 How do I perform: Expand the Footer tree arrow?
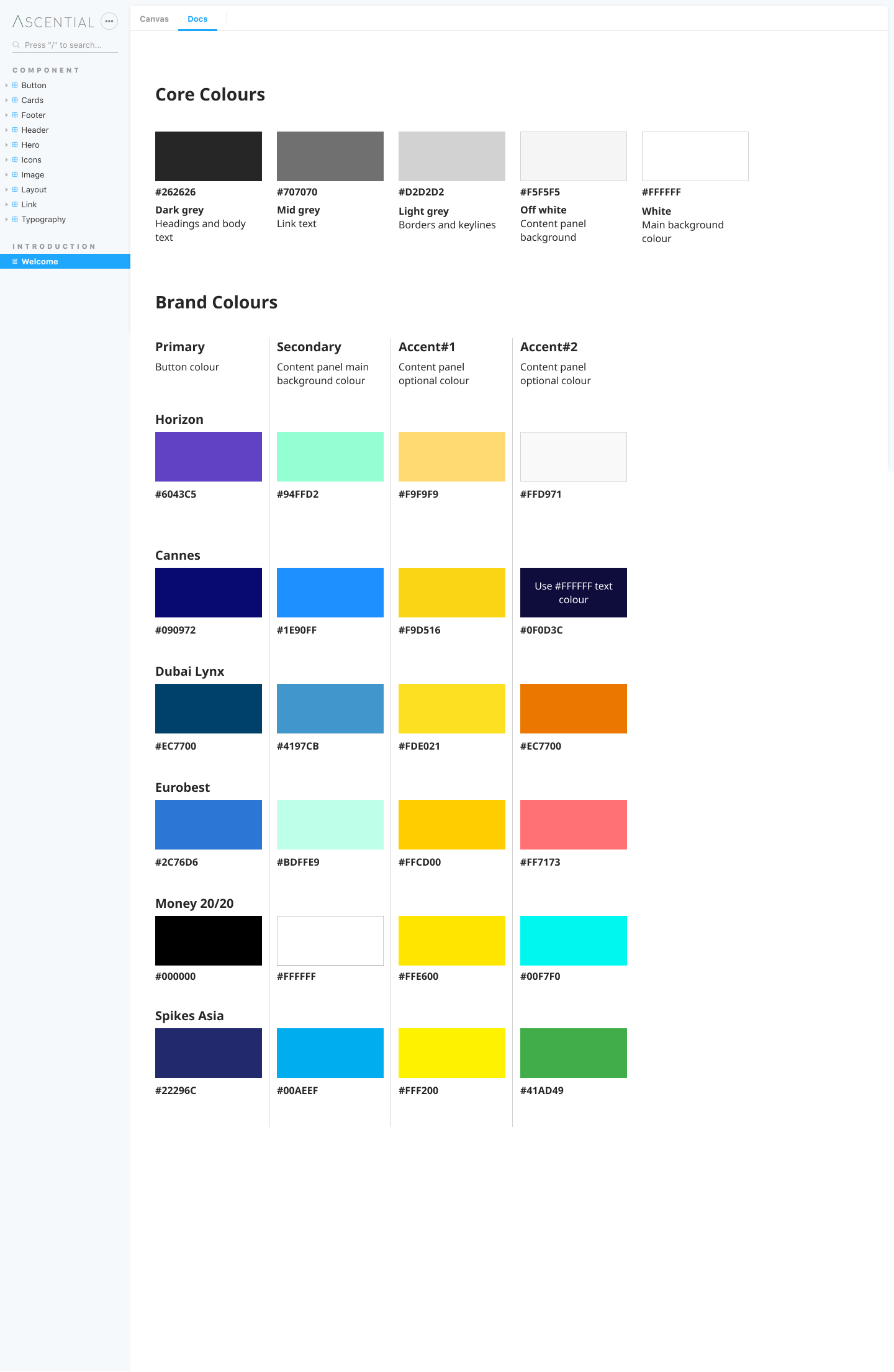pyautogui.click(x=6, y=115)
